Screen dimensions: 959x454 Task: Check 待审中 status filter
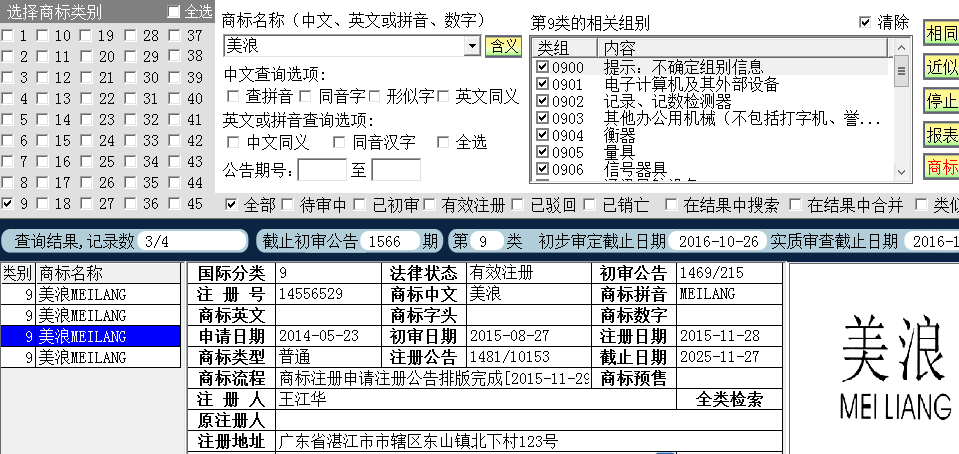click(287, 204)
